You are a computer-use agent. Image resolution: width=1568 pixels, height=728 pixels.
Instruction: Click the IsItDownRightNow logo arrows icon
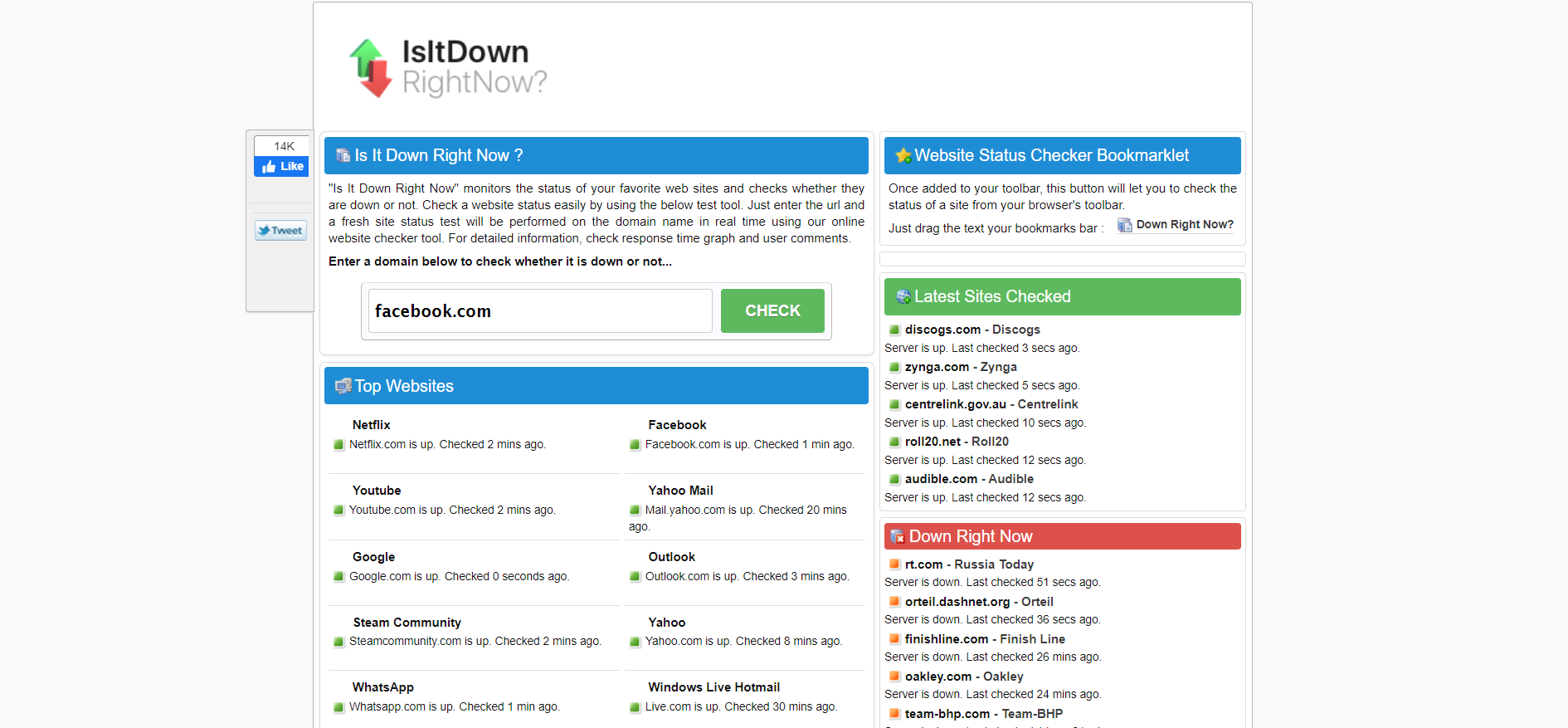click(x=370, y=68)
